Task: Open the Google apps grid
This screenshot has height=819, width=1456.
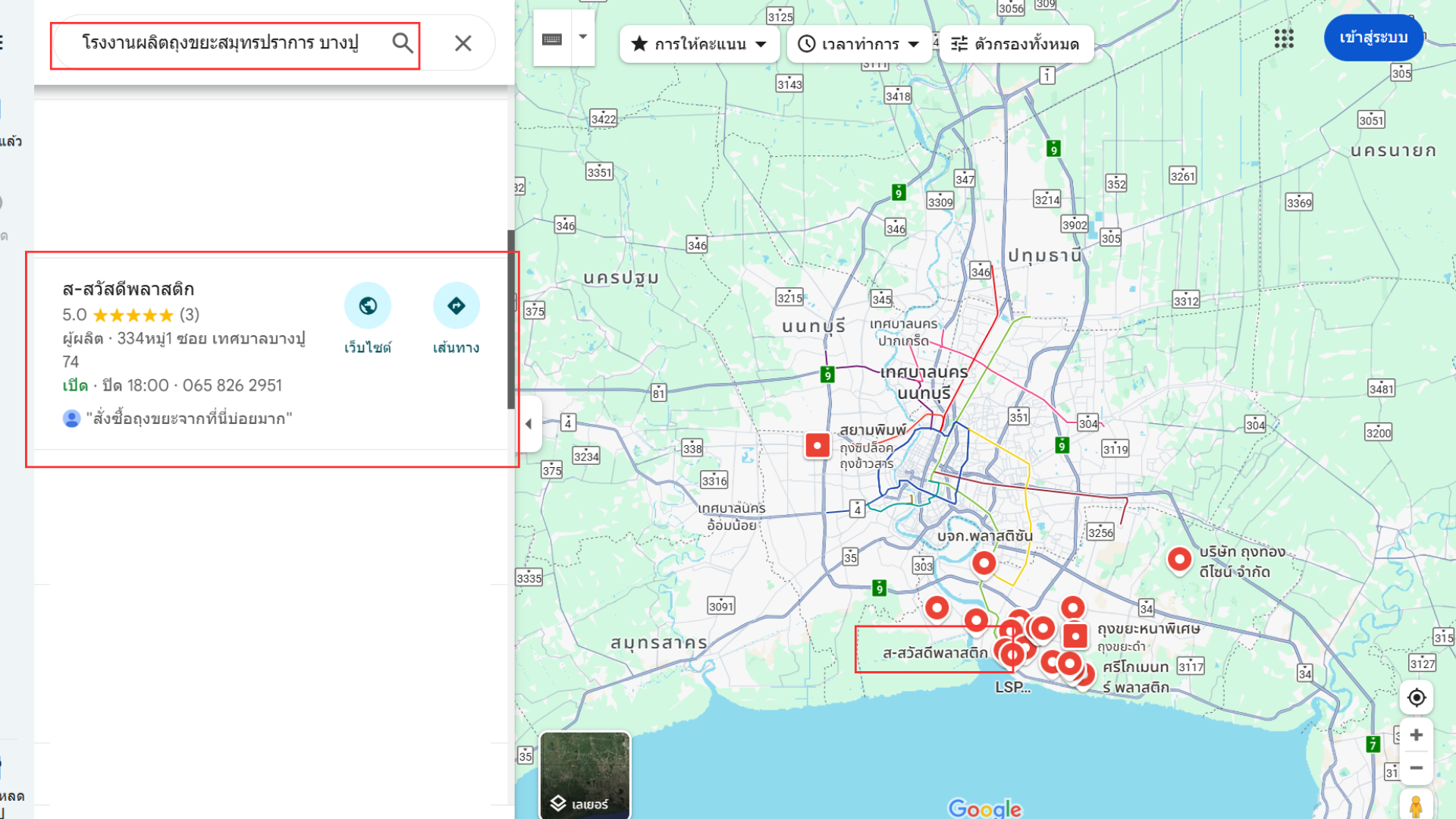Action: [1284, 39]
